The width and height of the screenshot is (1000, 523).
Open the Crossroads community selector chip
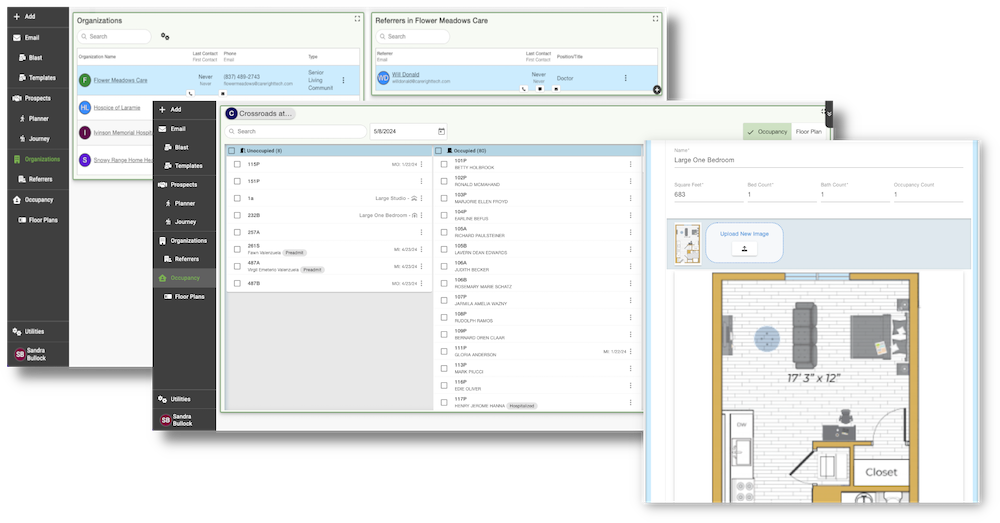coord(260,114)
